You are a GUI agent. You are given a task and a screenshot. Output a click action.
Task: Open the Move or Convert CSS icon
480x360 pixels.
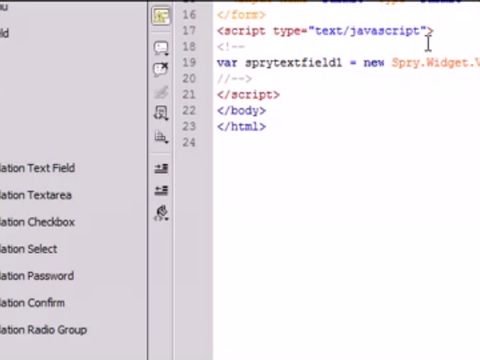tap(161, 137)
